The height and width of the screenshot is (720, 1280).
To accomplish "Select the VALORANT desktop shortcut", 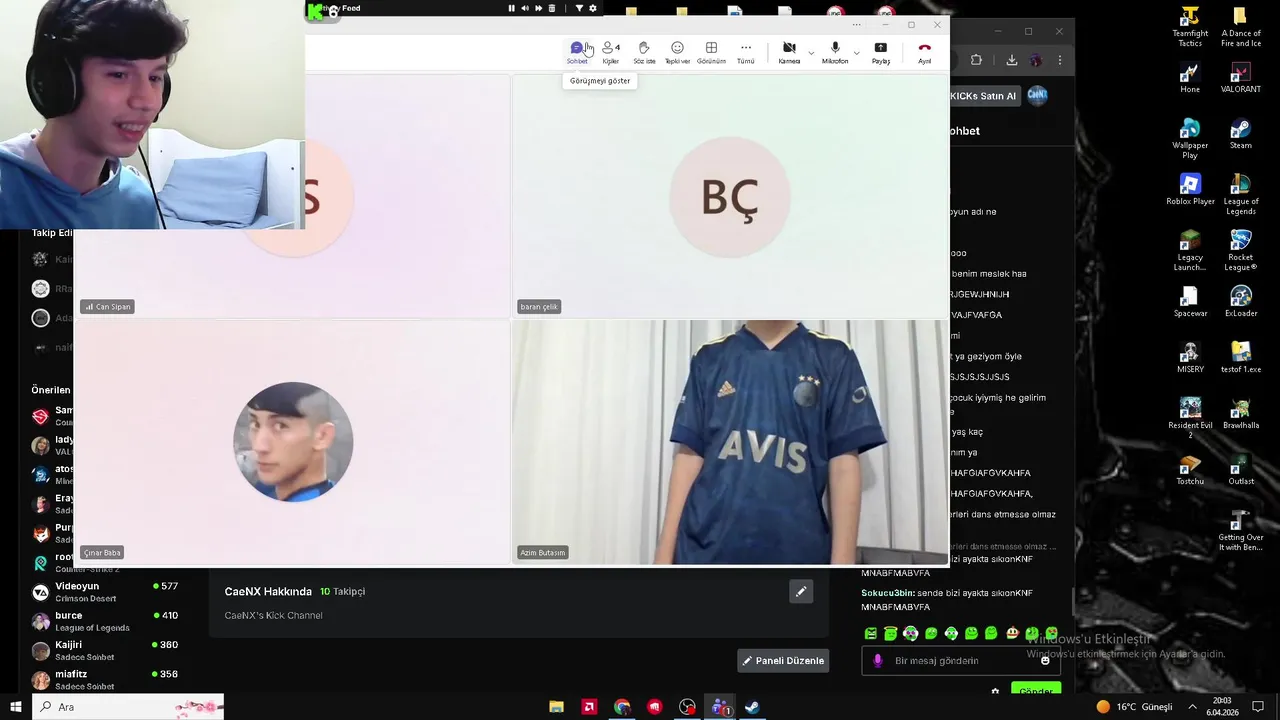I will (1241, 78).
